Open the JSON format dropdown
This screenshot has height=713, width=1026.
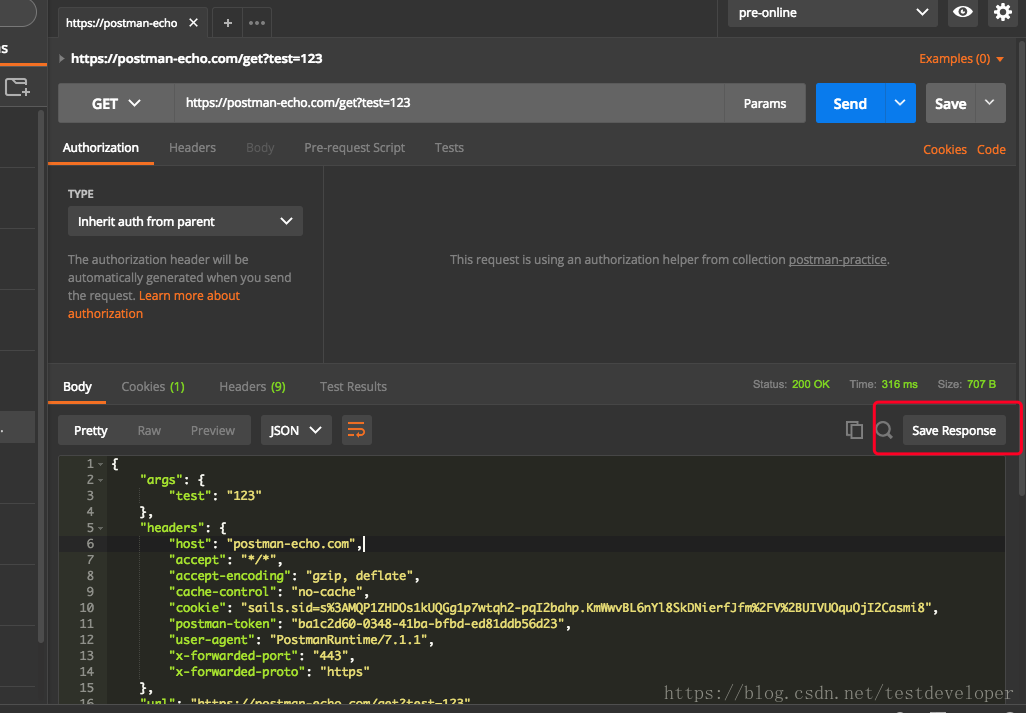pos(296,430)
